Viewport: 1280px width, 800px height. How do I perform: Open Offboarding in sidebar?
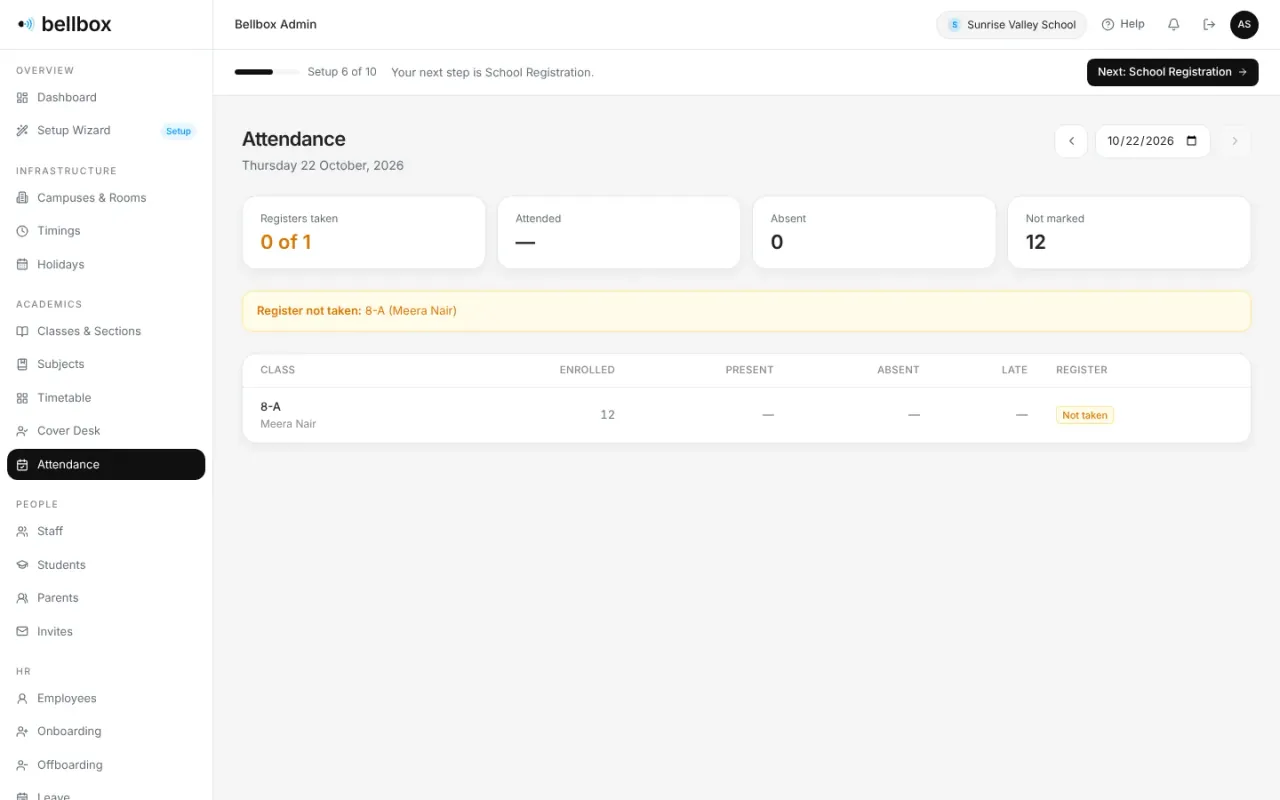point(106,765)
